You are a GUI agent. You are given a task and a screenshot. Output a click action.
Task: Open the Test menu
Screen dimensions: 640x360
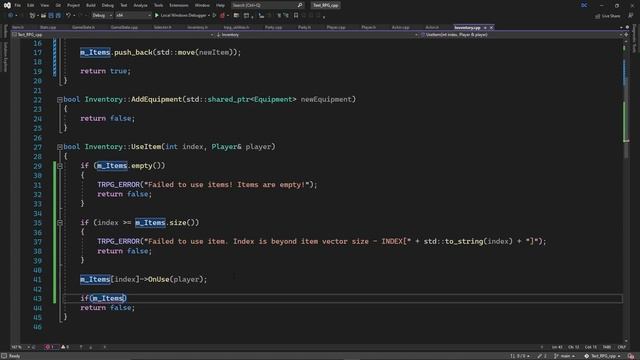[x=124, y=5]
